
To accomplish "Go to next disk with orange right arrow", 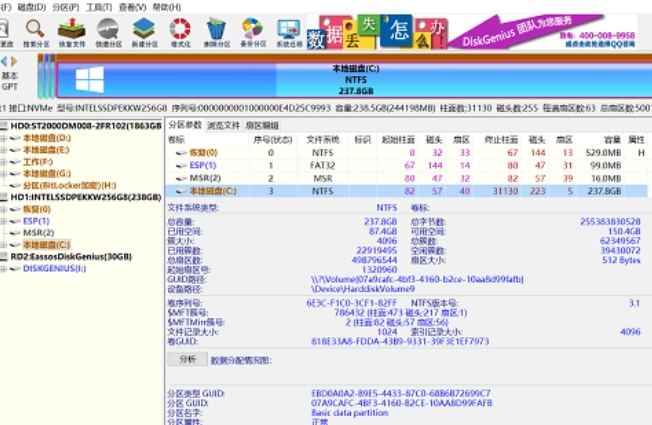I will pos(14,62).
